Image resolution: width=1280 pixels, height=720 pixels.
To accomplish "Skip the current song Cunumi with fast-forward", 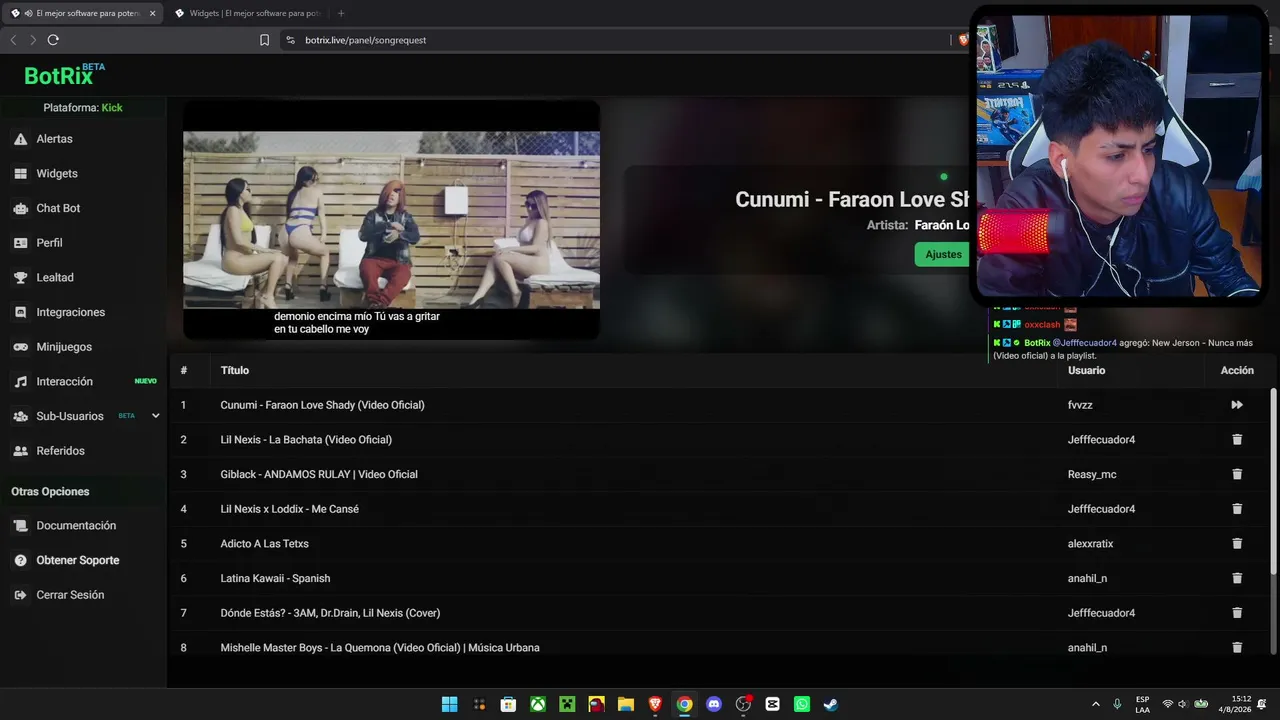I will pos(1237,405).
